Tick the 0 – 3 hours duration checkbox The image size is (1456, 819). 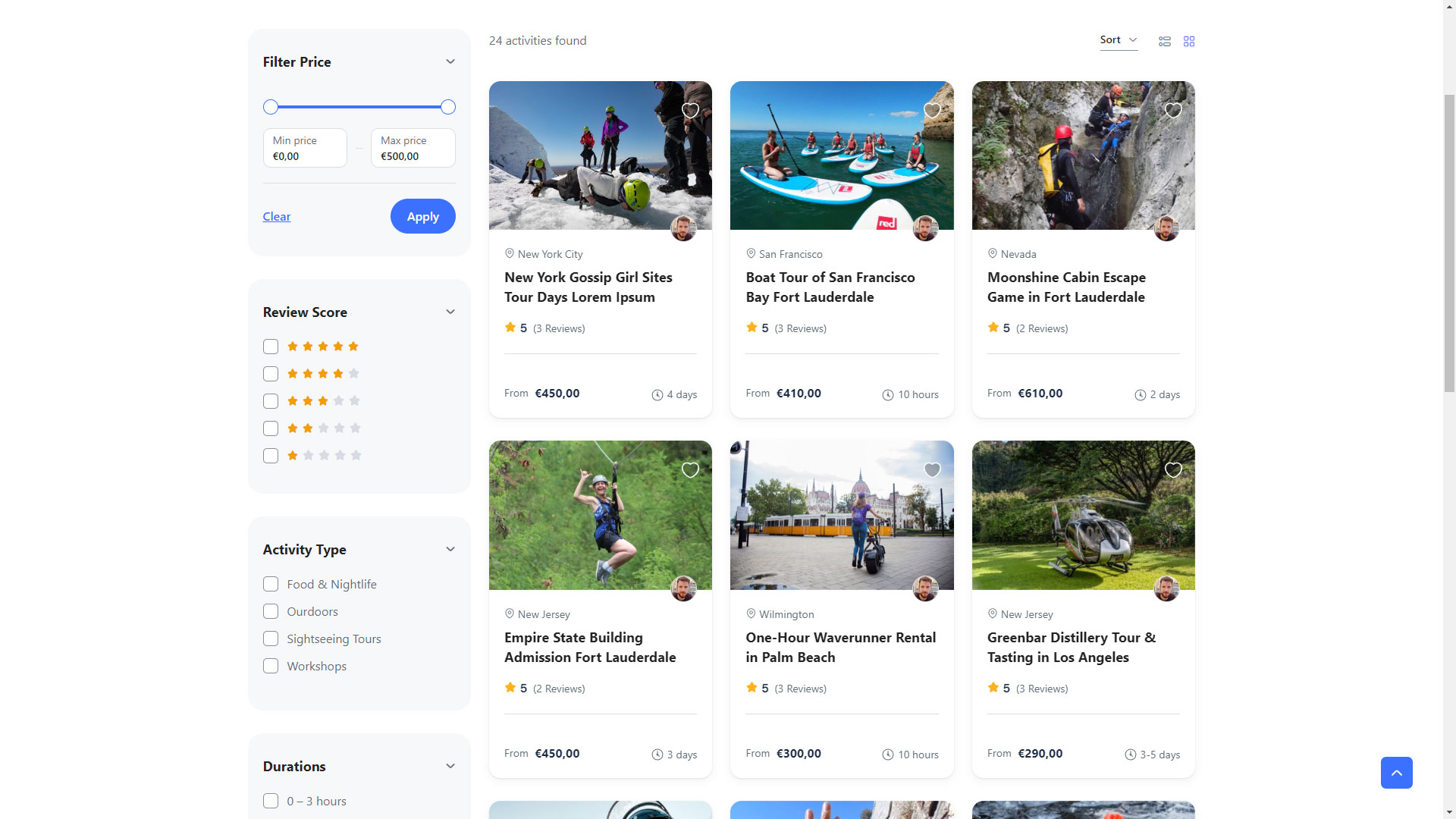pyautogui.click(x=271, y=801)
